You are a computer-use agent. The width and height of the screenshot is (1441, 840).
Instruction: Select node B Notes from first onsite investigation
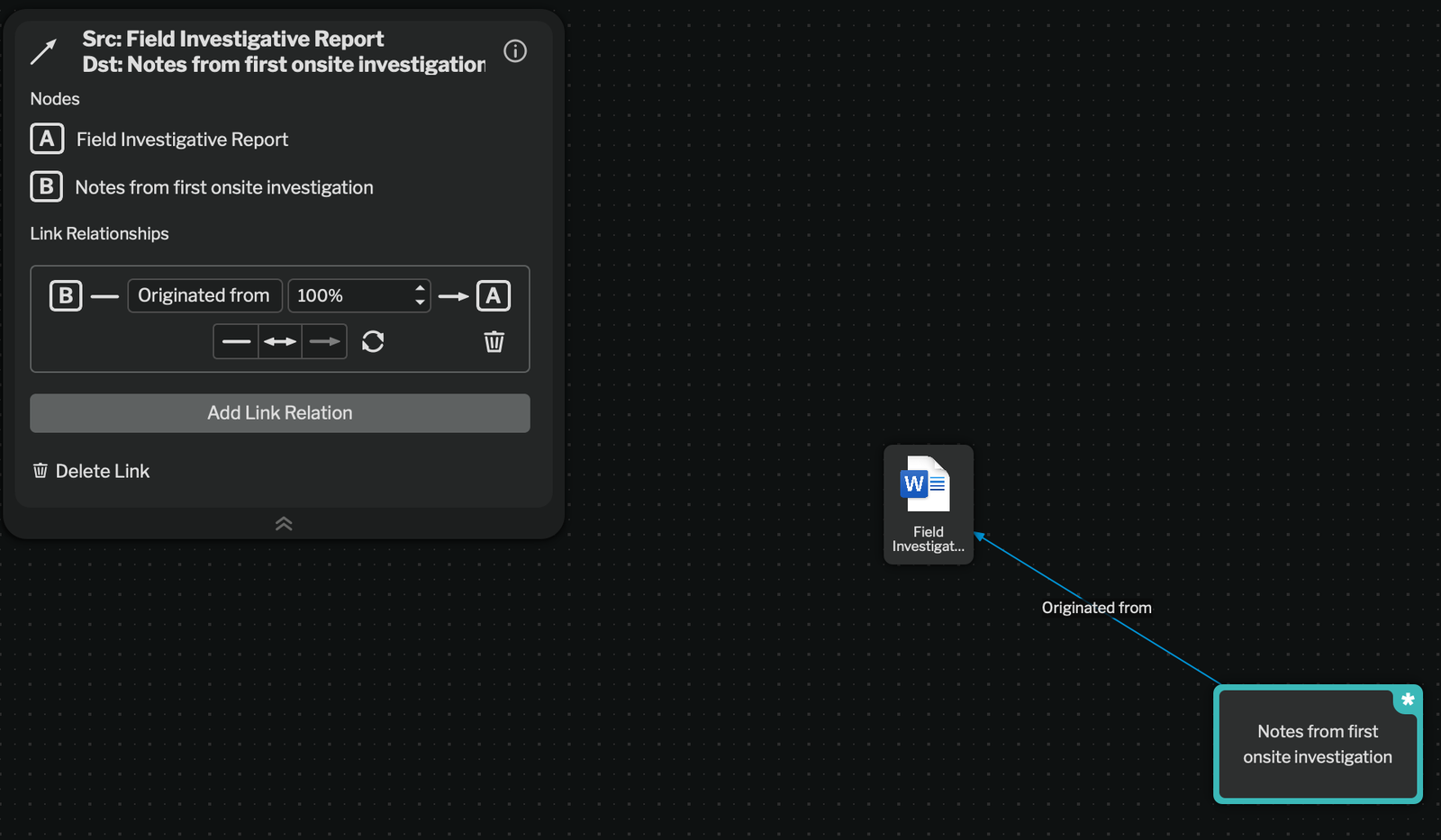pyautogui.click(x=202, y=187)
